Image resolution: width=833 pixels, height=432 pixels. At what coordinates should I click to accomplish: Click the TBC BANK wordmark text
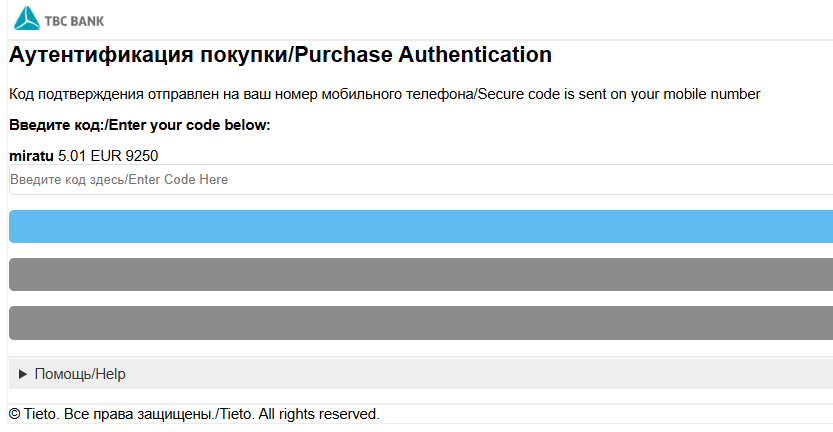click(74, 21)
